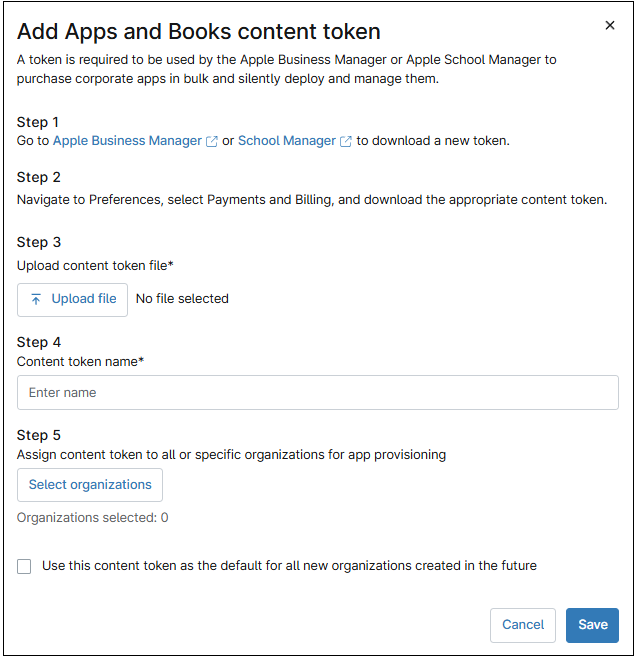Click the 'Use this content token as default' label
Image resolution: width=635 pixels, height=657 pixels.
tap(289, 566)
